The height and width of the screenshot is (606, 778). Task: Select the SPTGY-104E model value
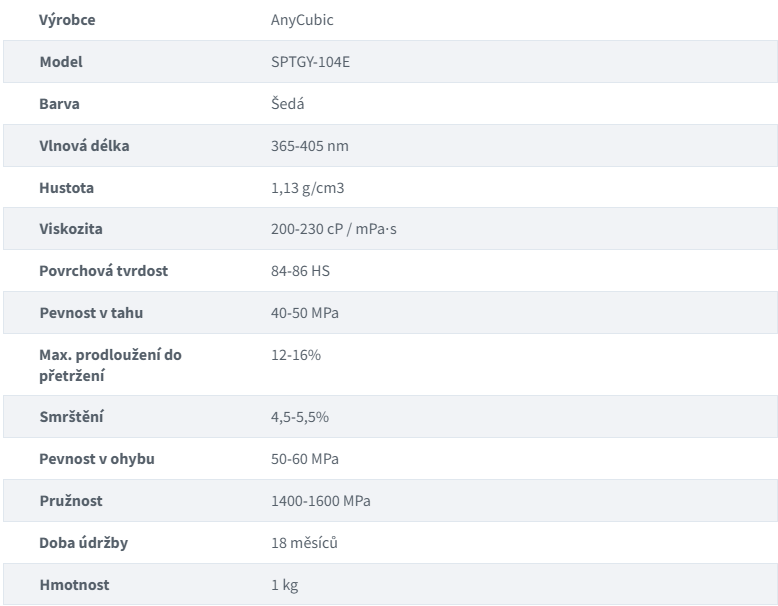pyautogui.click(x=310, y=62)
